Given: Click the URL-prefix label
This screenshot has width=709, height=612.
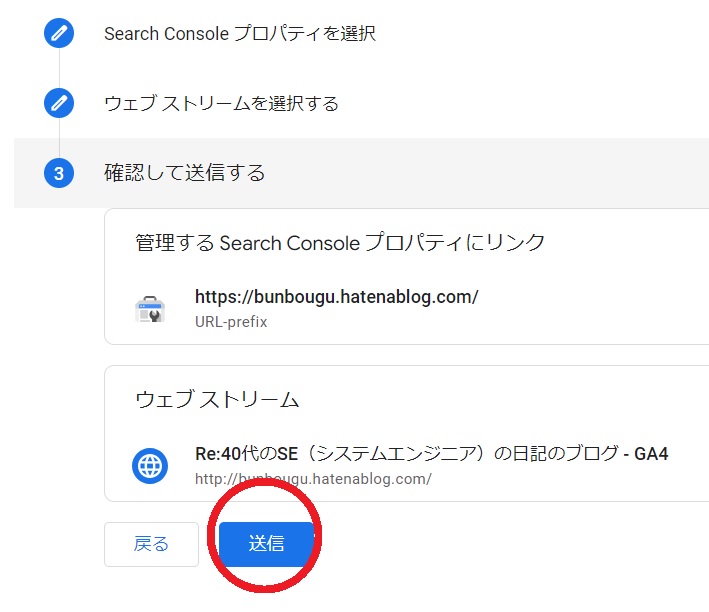Looking at the screenshot, I should click(231, 322).
